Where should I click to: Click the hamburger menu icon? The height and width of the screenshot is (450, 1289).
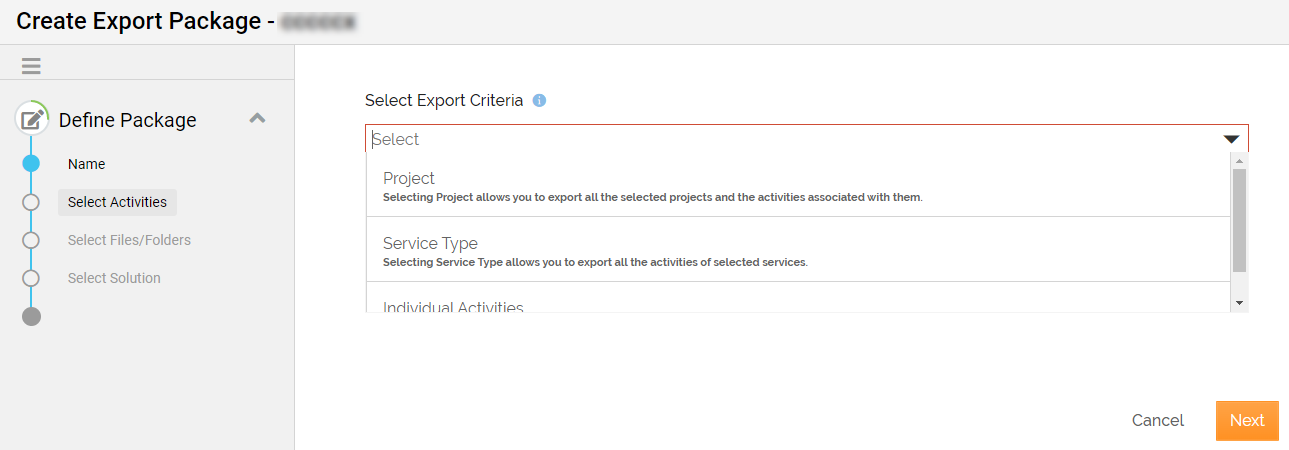point(31,66)
